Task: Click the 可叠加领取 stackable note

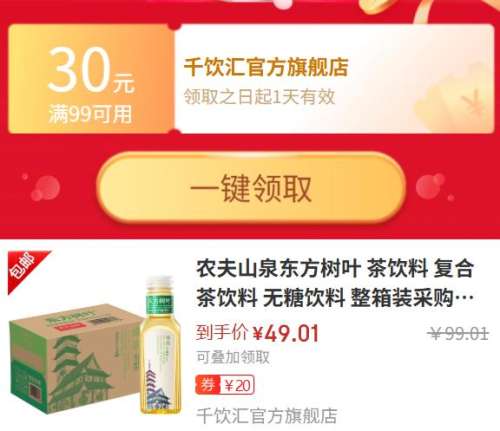Action: 233,357
